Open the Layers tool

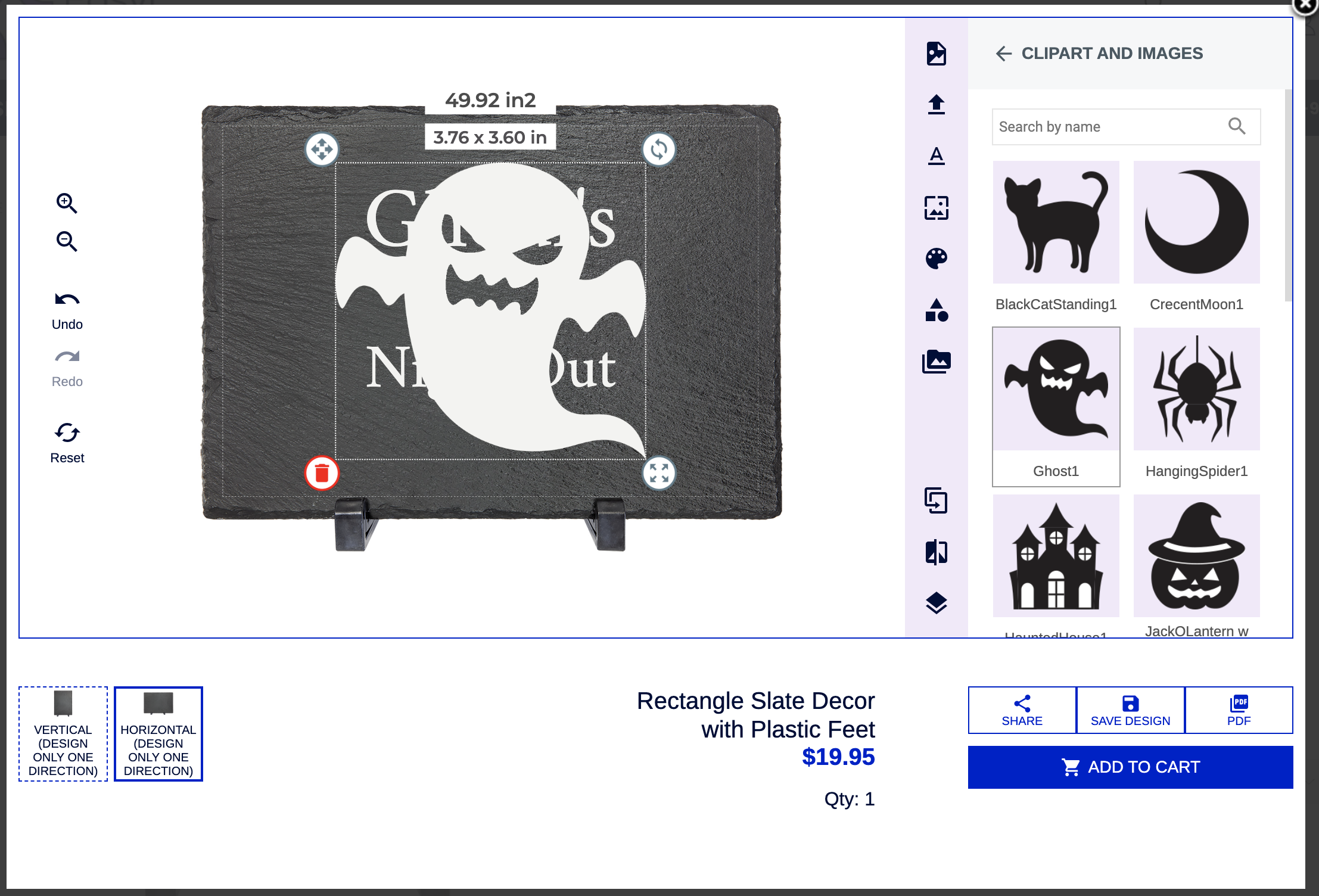click(x=936, y=603)
